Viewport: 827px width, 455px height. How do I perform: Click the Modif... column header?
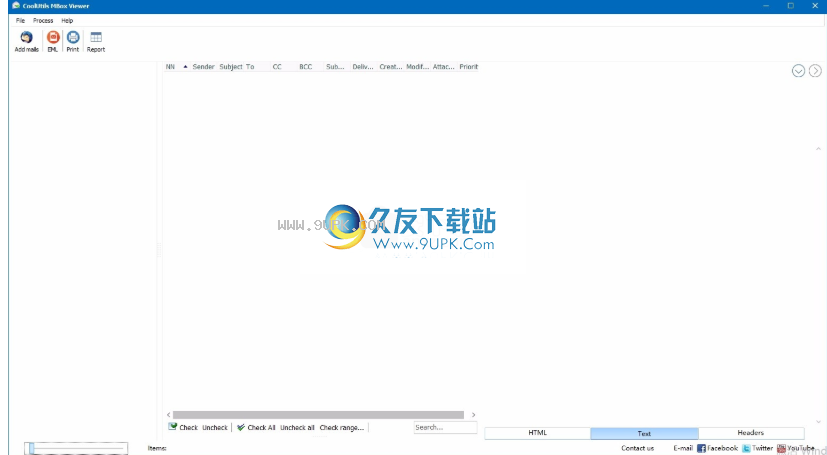[x=418, y=67]
